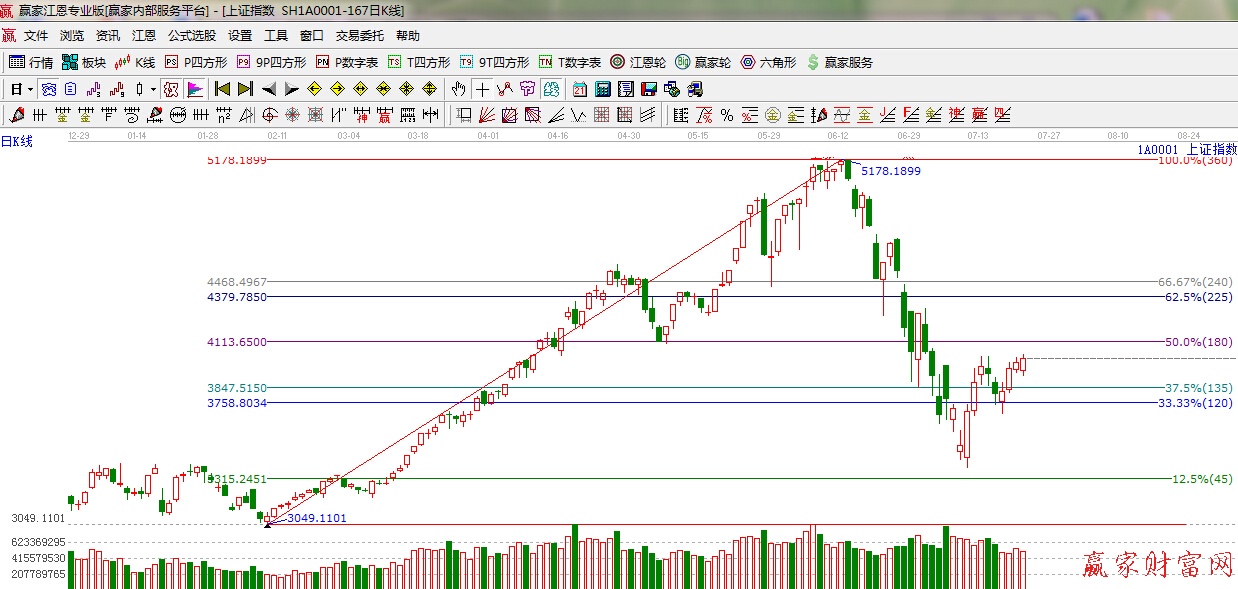Click the 5178.1899 peak price label
The height and width of the screenshot is (589, 1238).
pyautogui.click(x=890, y=171)
